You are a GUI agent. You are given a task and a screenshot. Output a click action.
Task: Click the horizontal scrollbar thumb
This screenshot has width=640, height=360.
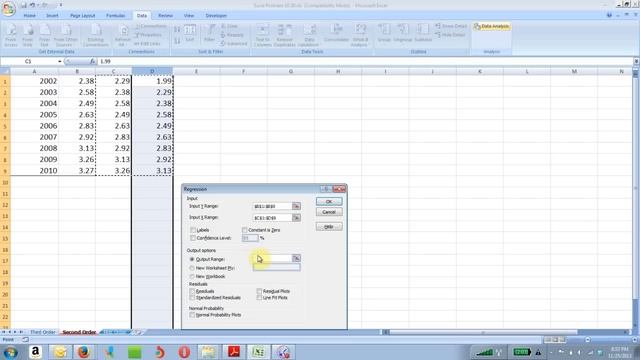click(x=483, y=332)
